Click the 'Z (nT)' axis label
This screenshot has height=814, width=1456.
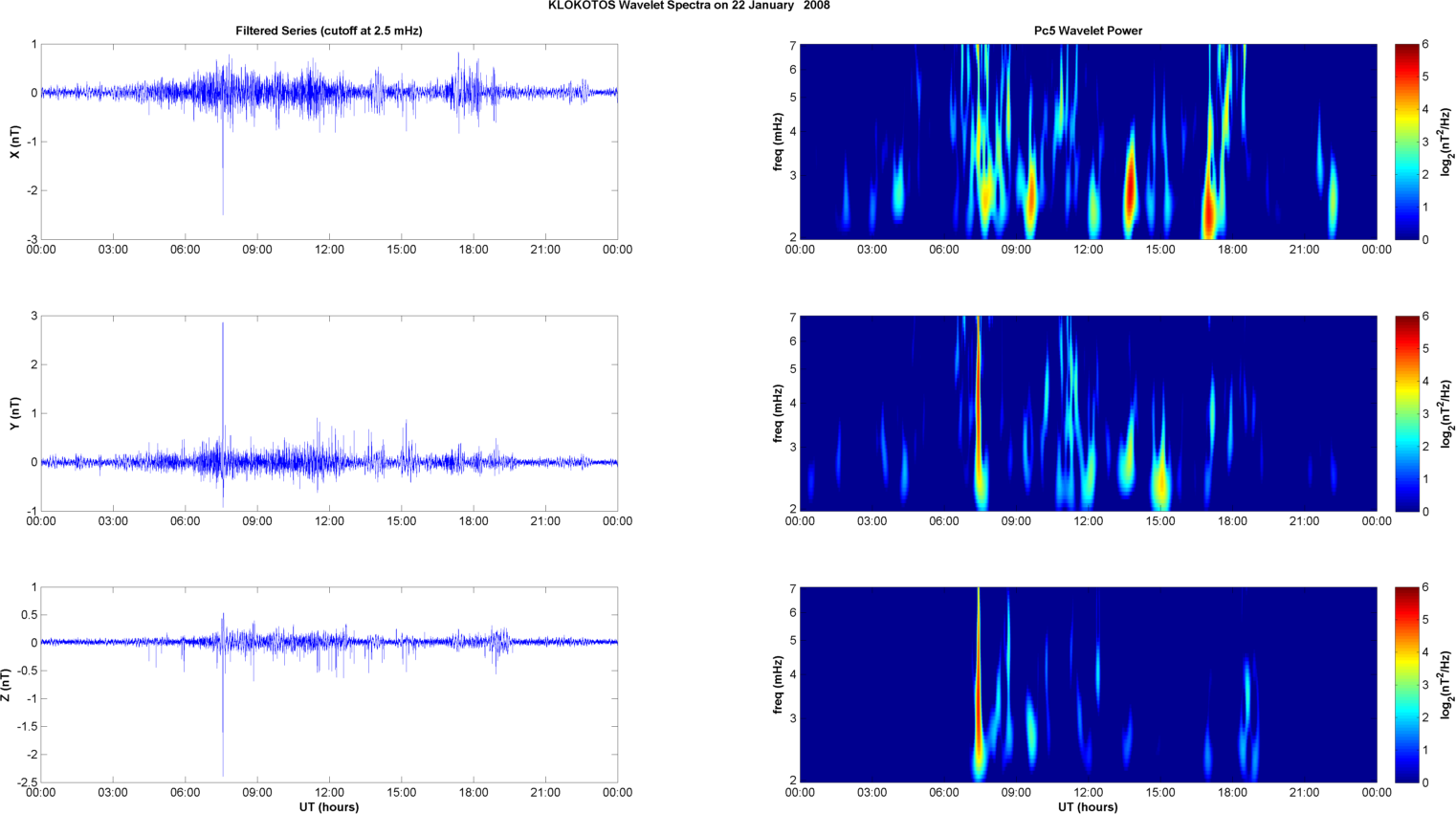[7, 685]
